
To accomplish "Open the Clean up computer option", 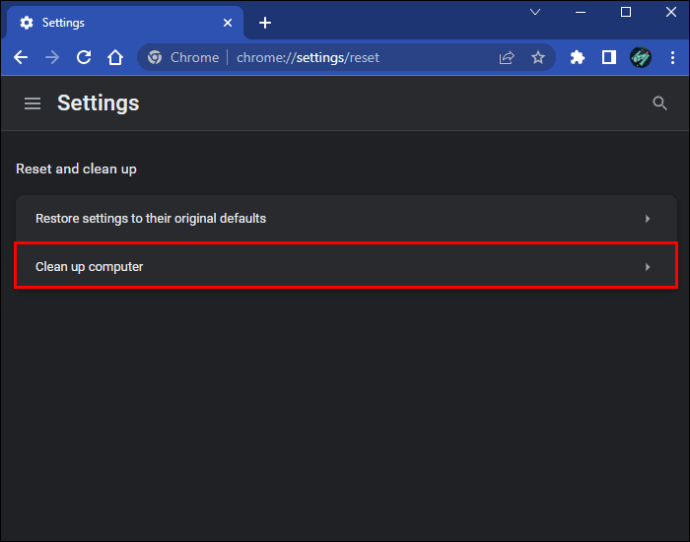I will pos(346,267).
